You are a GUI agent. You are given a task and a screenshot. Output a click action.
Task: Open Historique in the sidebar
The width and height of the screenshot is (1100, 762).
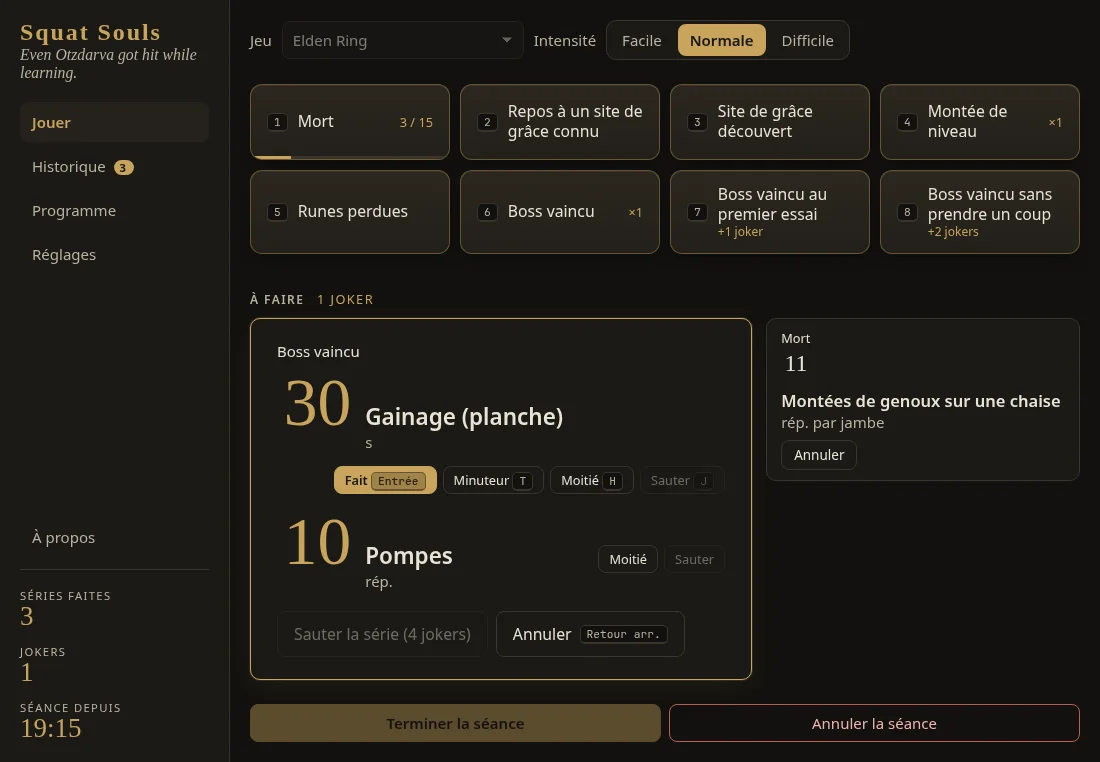pos(114,167)
